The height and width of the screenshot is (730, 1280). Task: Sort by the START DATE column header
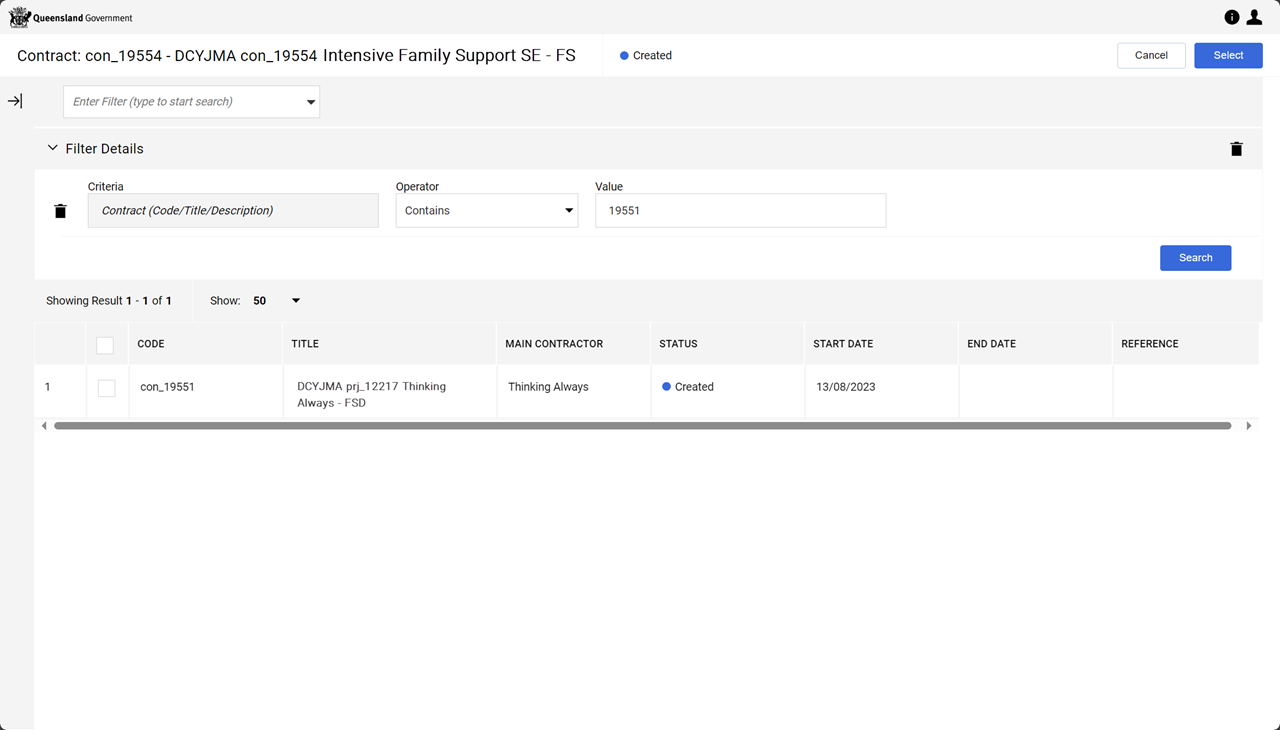pos(843,344)
